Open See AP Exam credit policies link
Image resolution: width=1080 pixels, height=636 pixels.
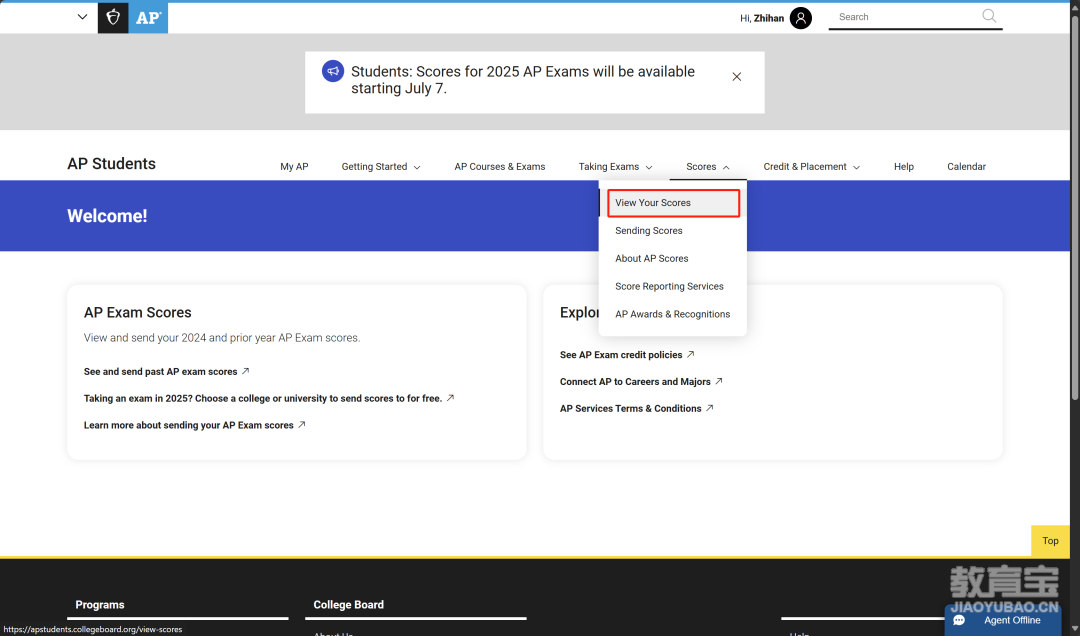tap(627, 355)
